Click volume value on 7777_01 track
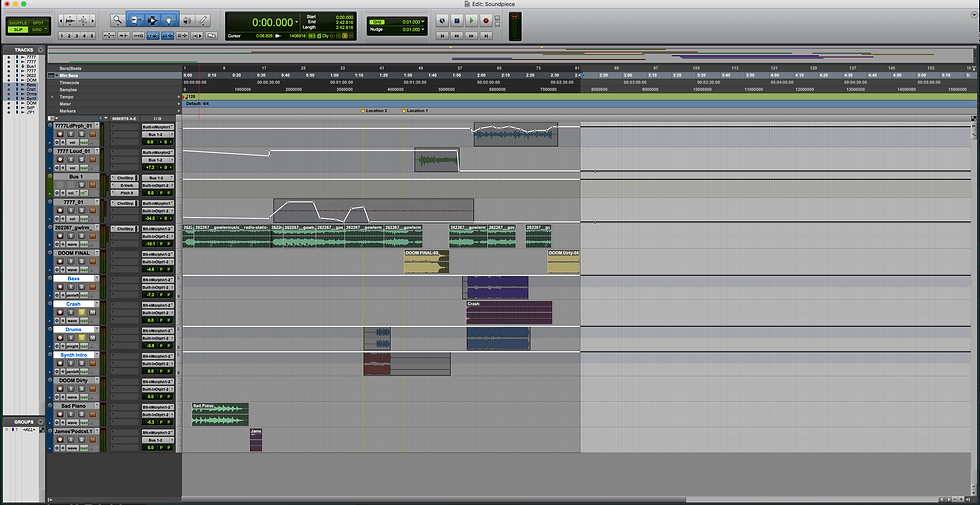Image resolution: width=980 pixels, height=505 pixels. [x=150, y=218]
